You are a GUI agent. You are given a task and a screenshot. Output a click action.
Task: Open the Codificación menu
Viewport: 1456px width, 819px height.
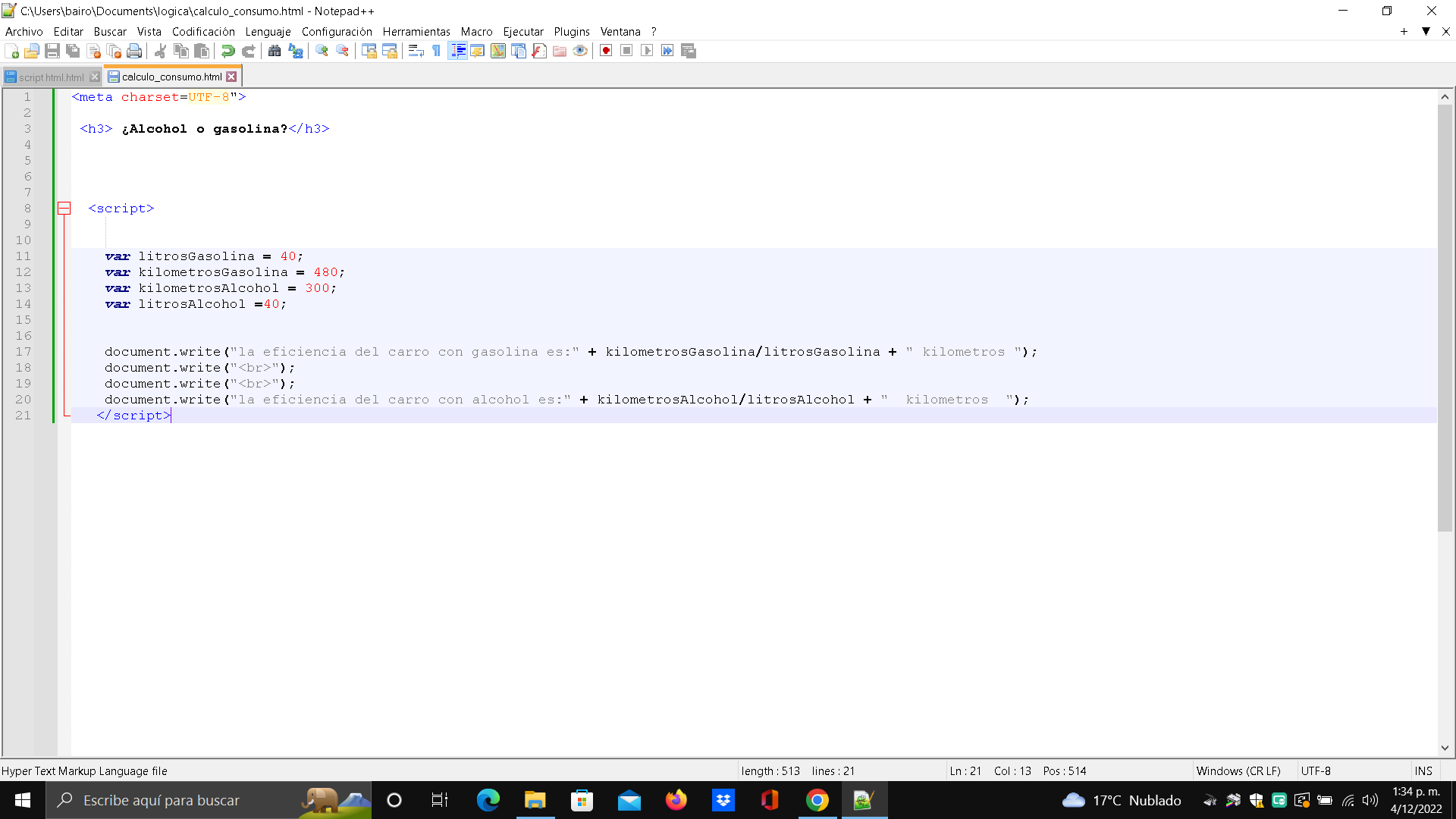[x=203, y=32]
